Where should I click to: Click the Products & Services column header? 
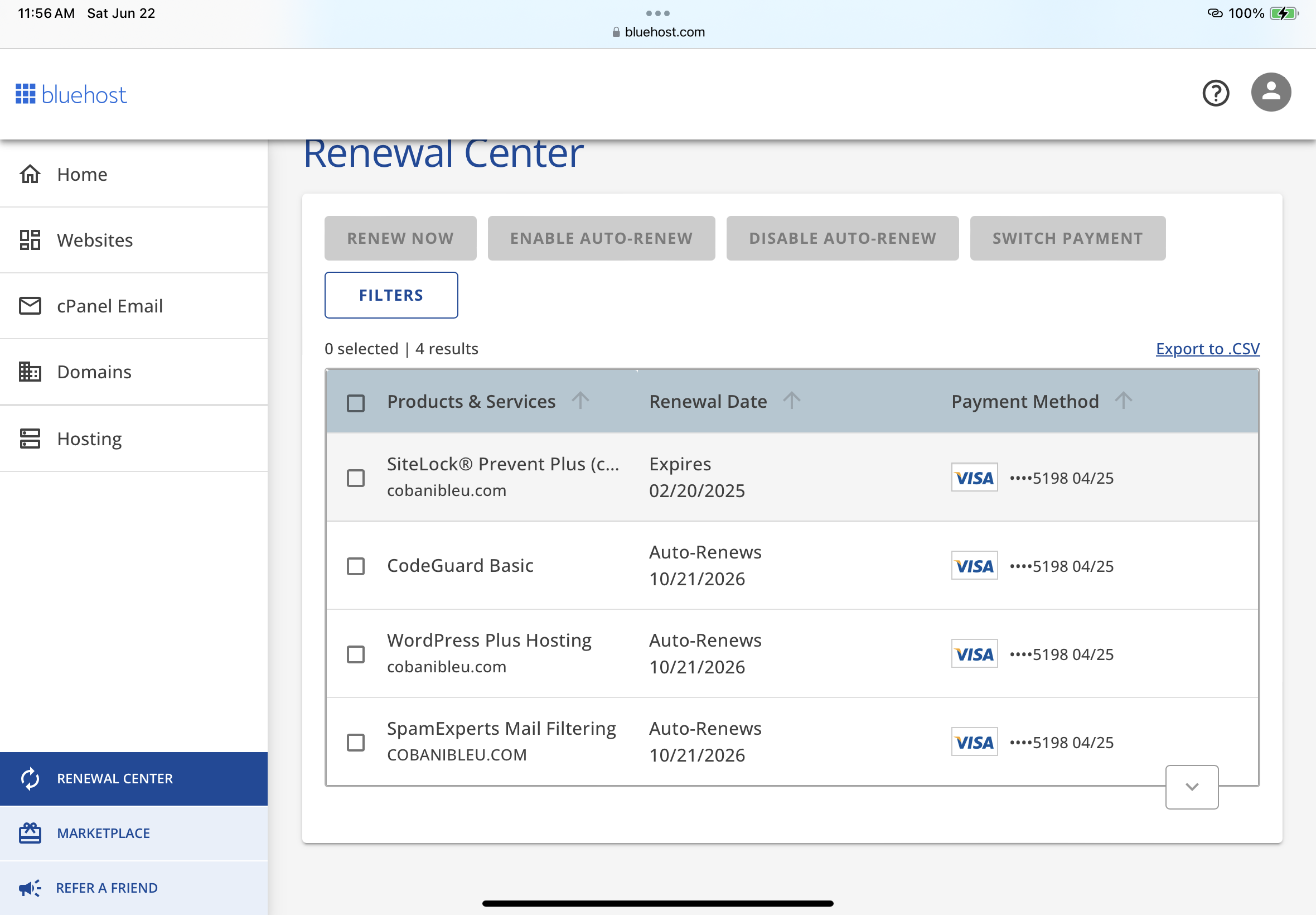pos(471,401)
